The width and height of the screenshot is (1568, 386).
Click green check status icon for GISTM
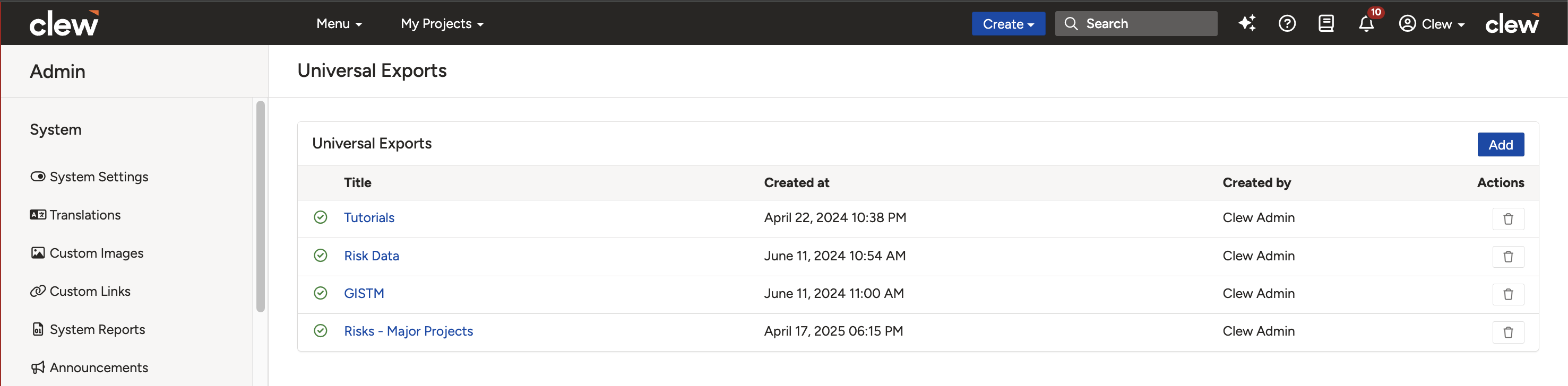(x=320, y=293)
